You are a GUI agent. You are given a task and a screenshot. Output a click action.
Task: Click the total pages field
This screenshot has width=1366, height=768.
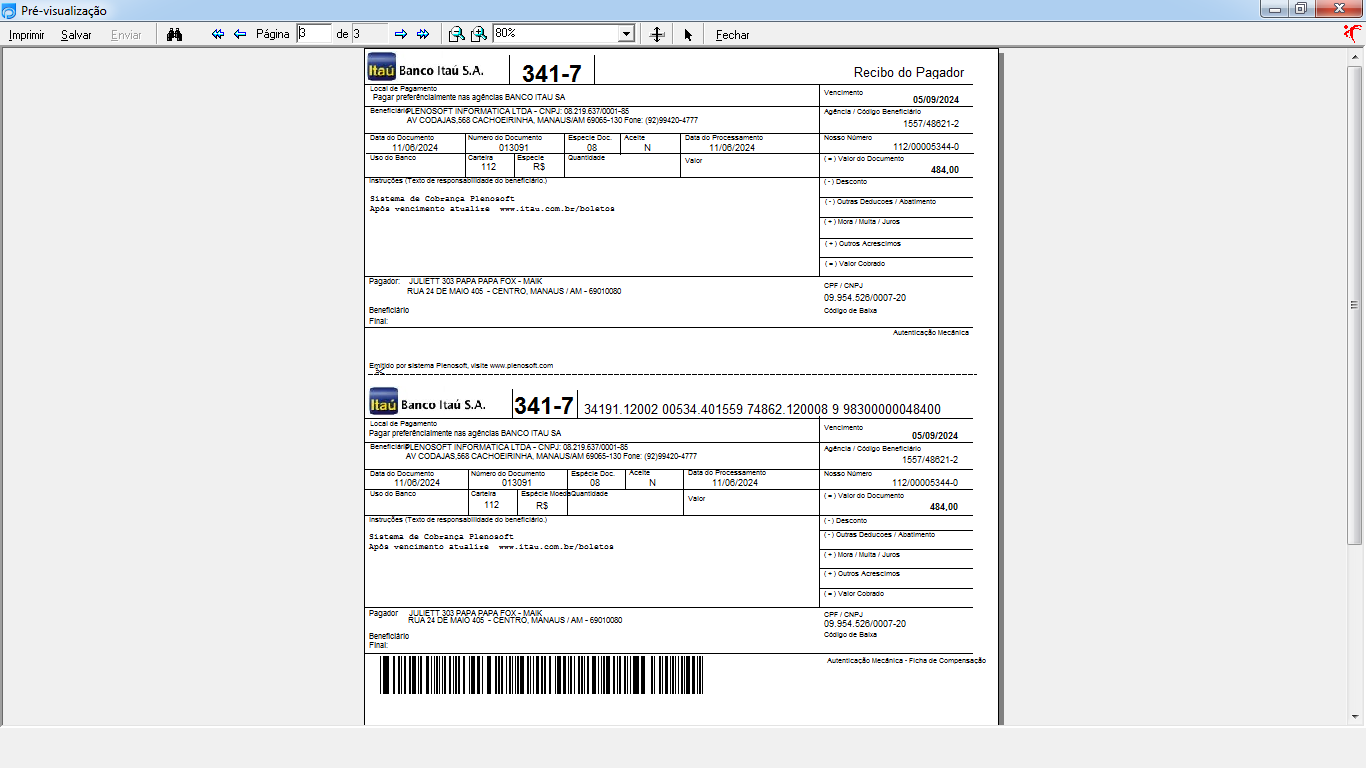click(x=369, y=33)
